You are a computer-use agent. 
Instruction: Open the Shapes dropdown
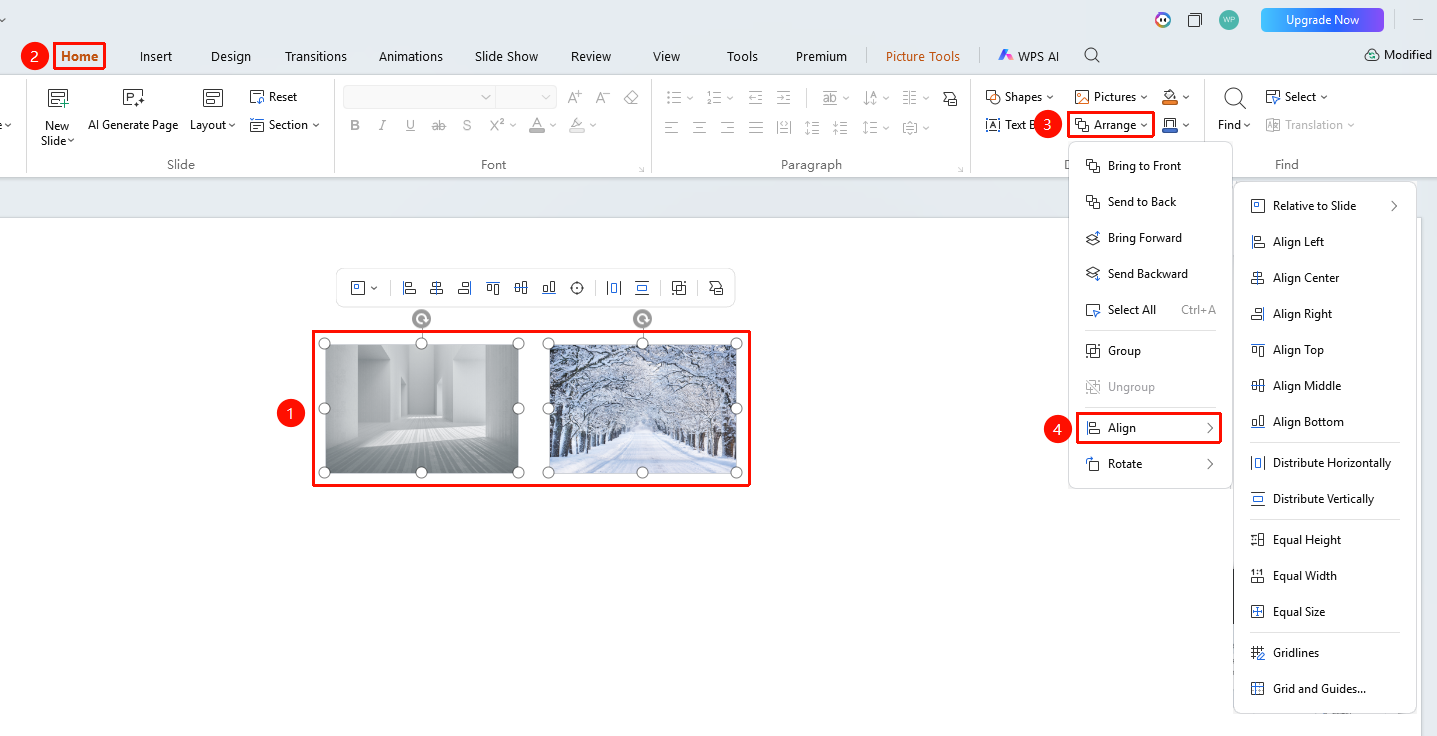pyautogui.click(x=1019, y=97)
